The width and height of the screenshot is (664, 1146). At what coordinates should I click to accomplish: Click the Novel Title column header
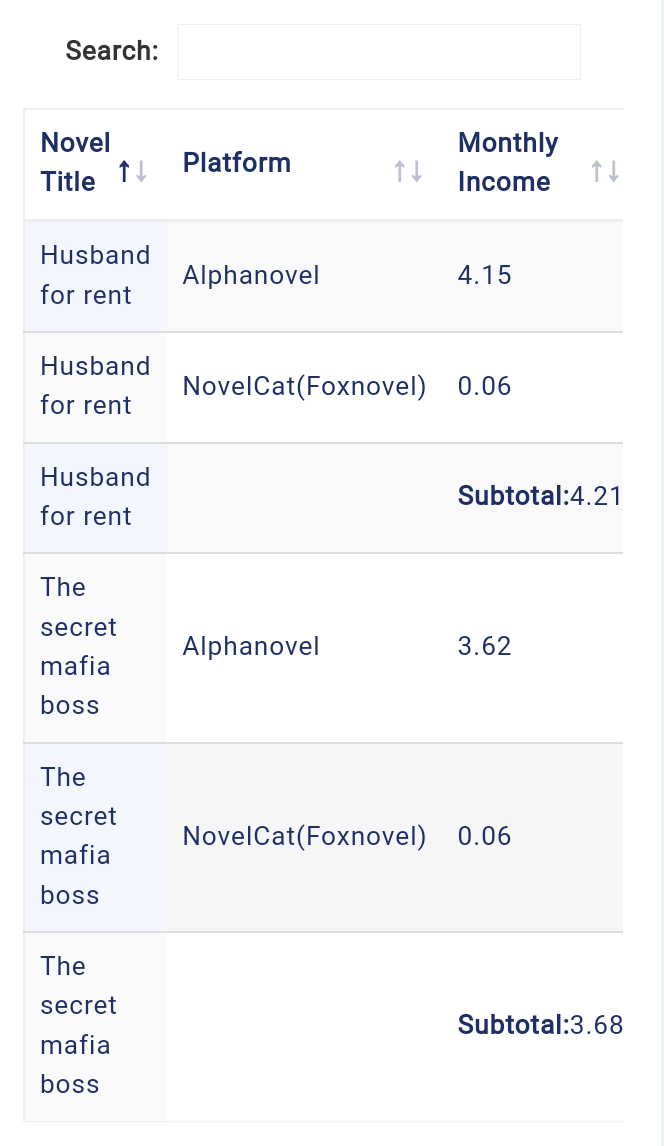96,164
